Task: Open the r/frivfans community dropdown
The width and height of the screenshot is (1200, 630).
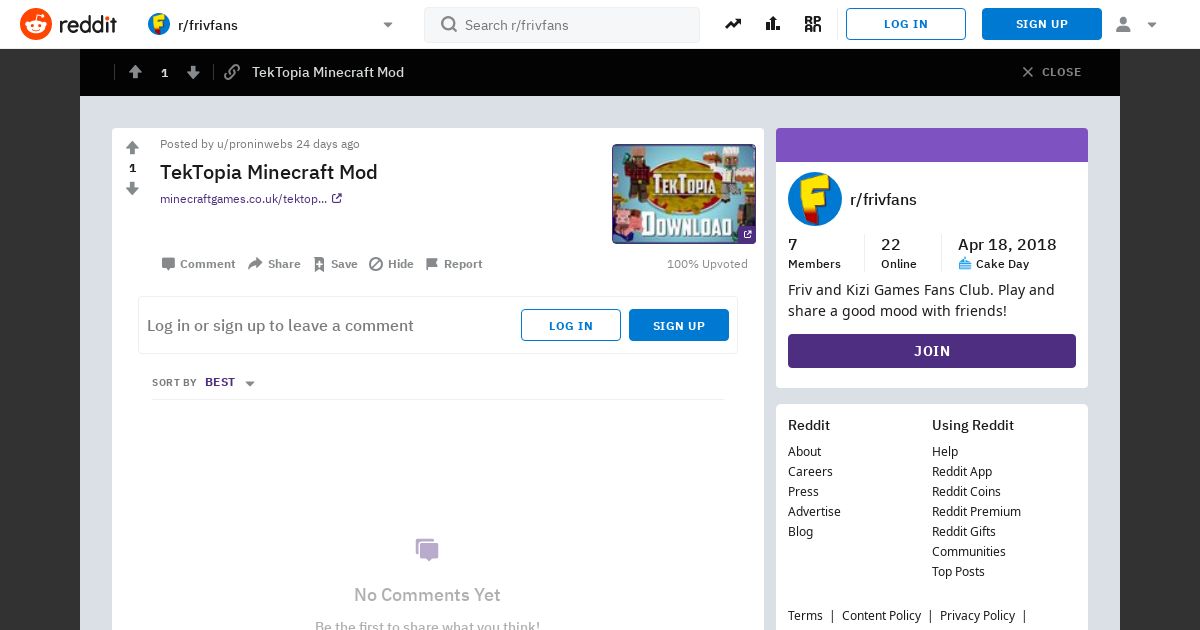Action: click(272, 25)
